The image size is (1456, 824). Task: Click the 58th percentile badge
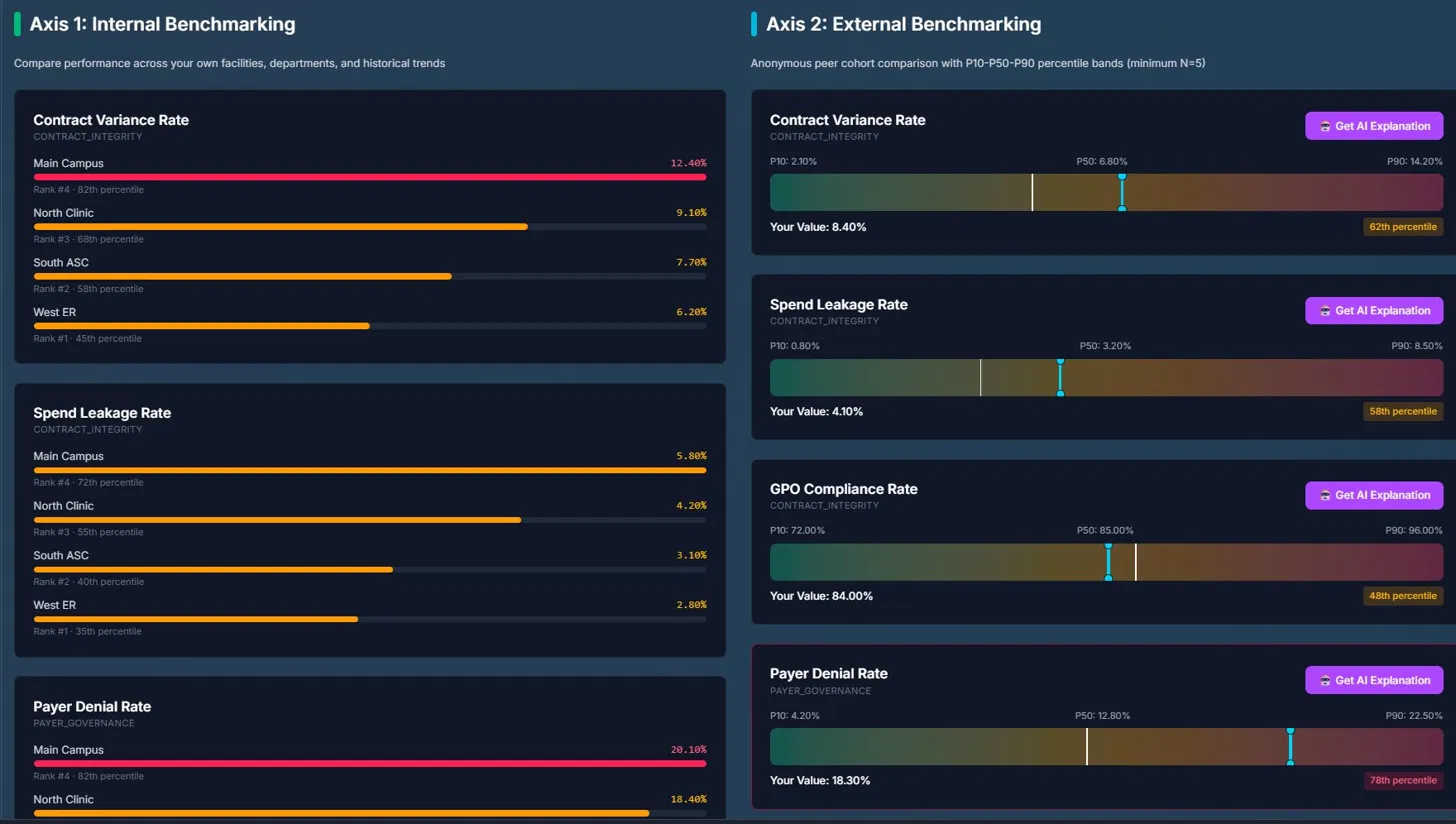pos(1403,411)
